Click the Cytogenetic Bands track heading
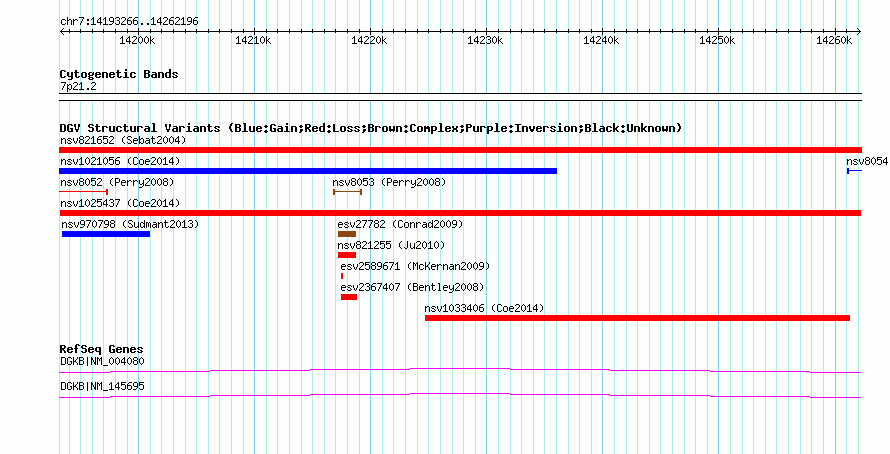This screenshot has height=454, width=890. [119, 74]
